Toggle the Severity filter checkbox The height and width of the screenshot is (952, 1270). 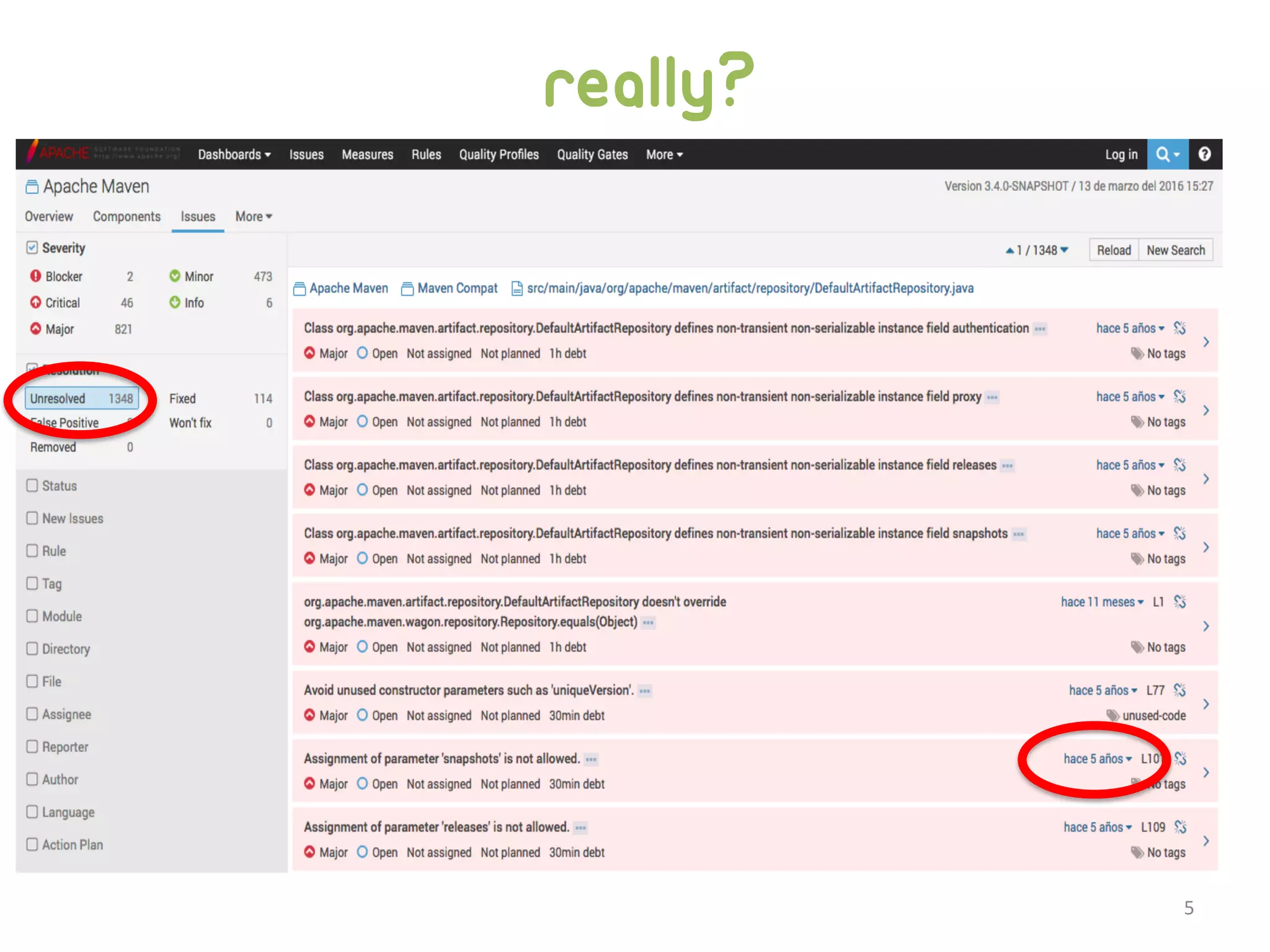click(32, 248)
